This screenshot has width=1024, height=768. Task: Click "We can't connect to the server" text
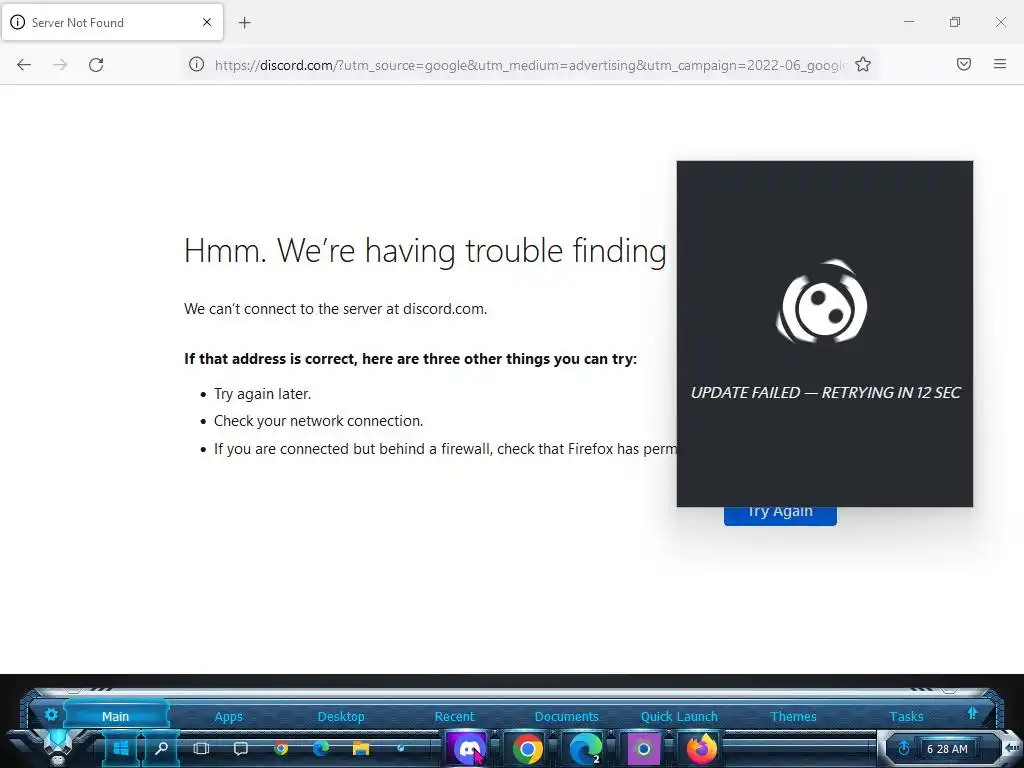coord(335,309)
